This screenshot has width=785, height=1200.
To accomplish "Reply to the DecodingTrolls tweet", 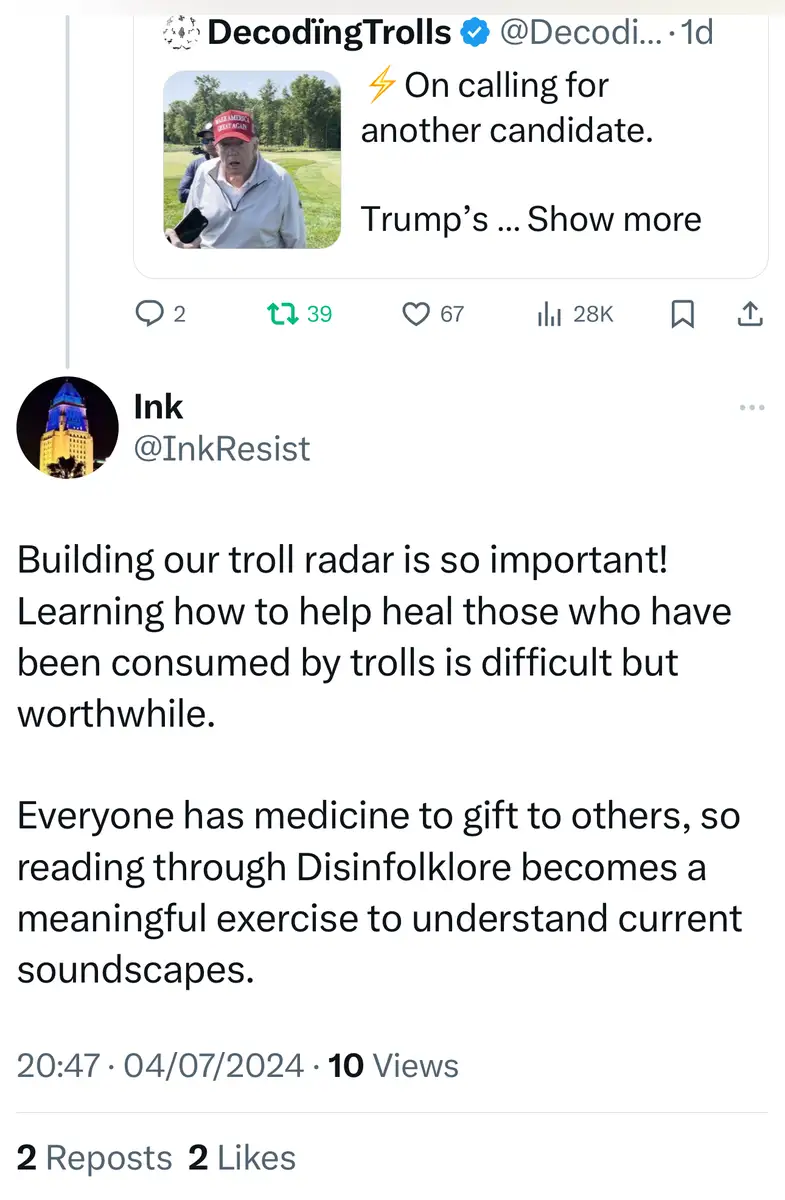I will pyautogui.click(x=149, y=314).
